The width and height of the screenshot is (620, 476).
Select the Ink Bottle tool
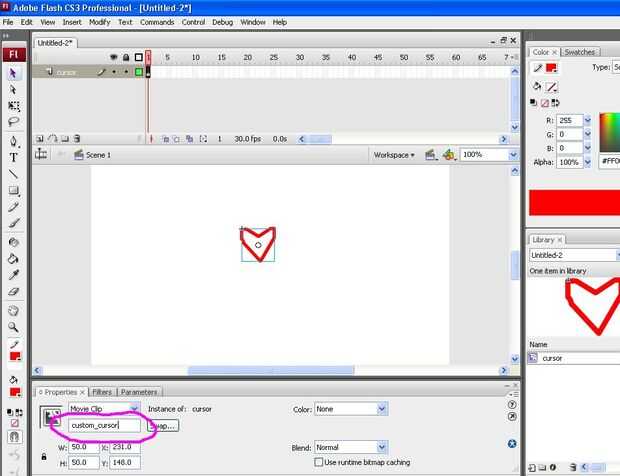click(13, 242)
